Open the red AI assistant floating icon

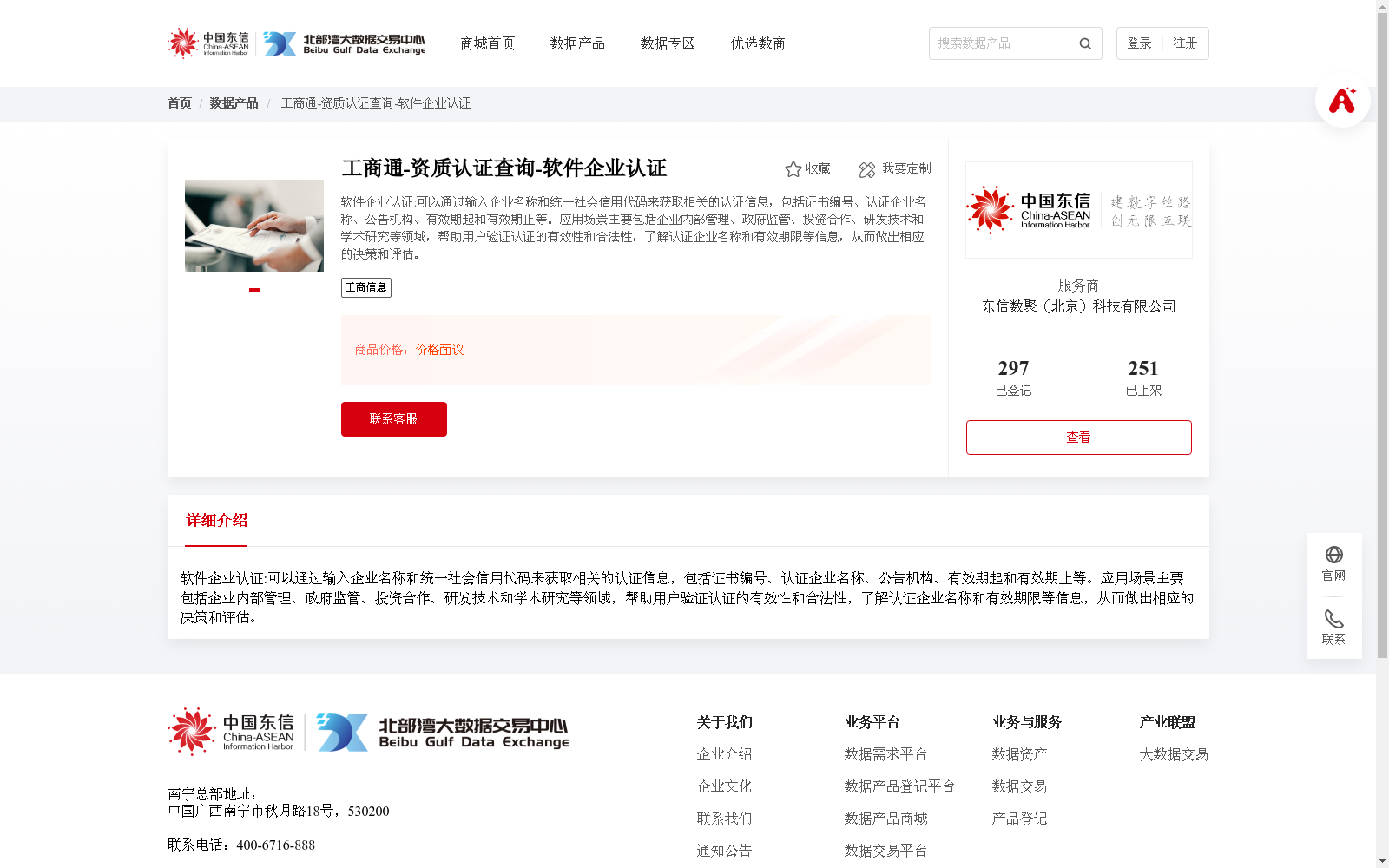pyautogui.click(x=1342, y=100)
